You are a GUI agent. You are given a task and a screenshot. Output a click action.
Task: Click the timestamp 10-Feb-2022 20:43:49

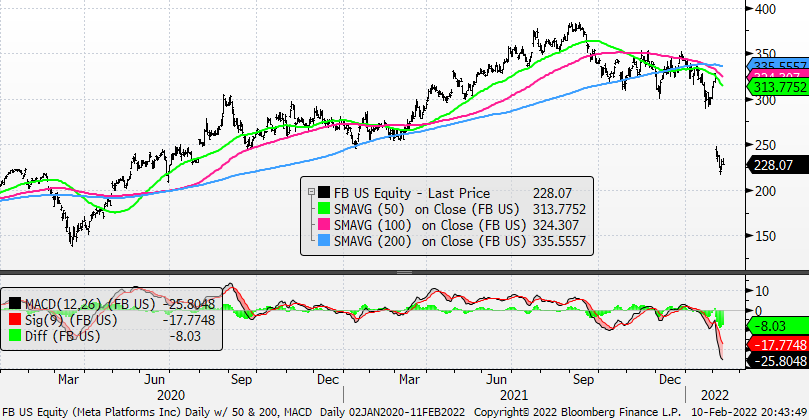click(749, 412)
